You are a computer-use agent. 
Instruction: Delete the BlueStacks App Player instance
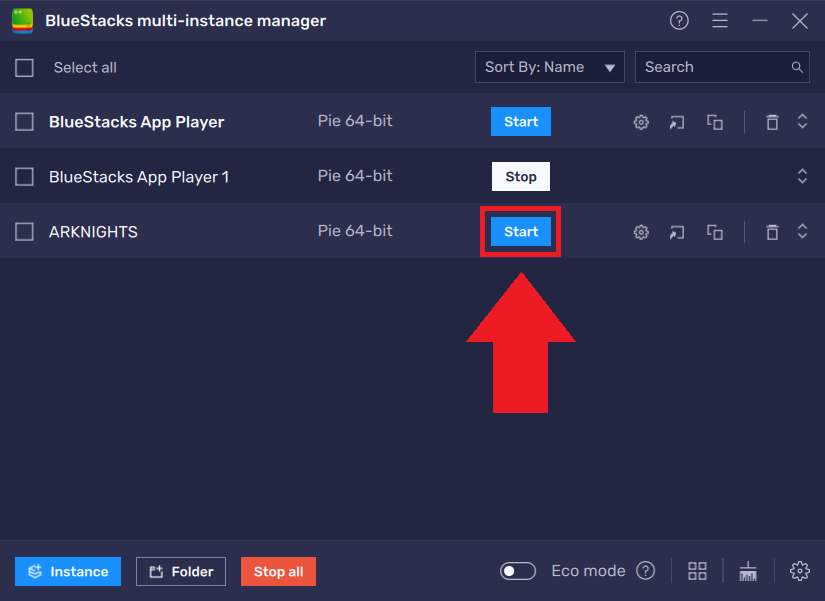click(x=771, y=121)
